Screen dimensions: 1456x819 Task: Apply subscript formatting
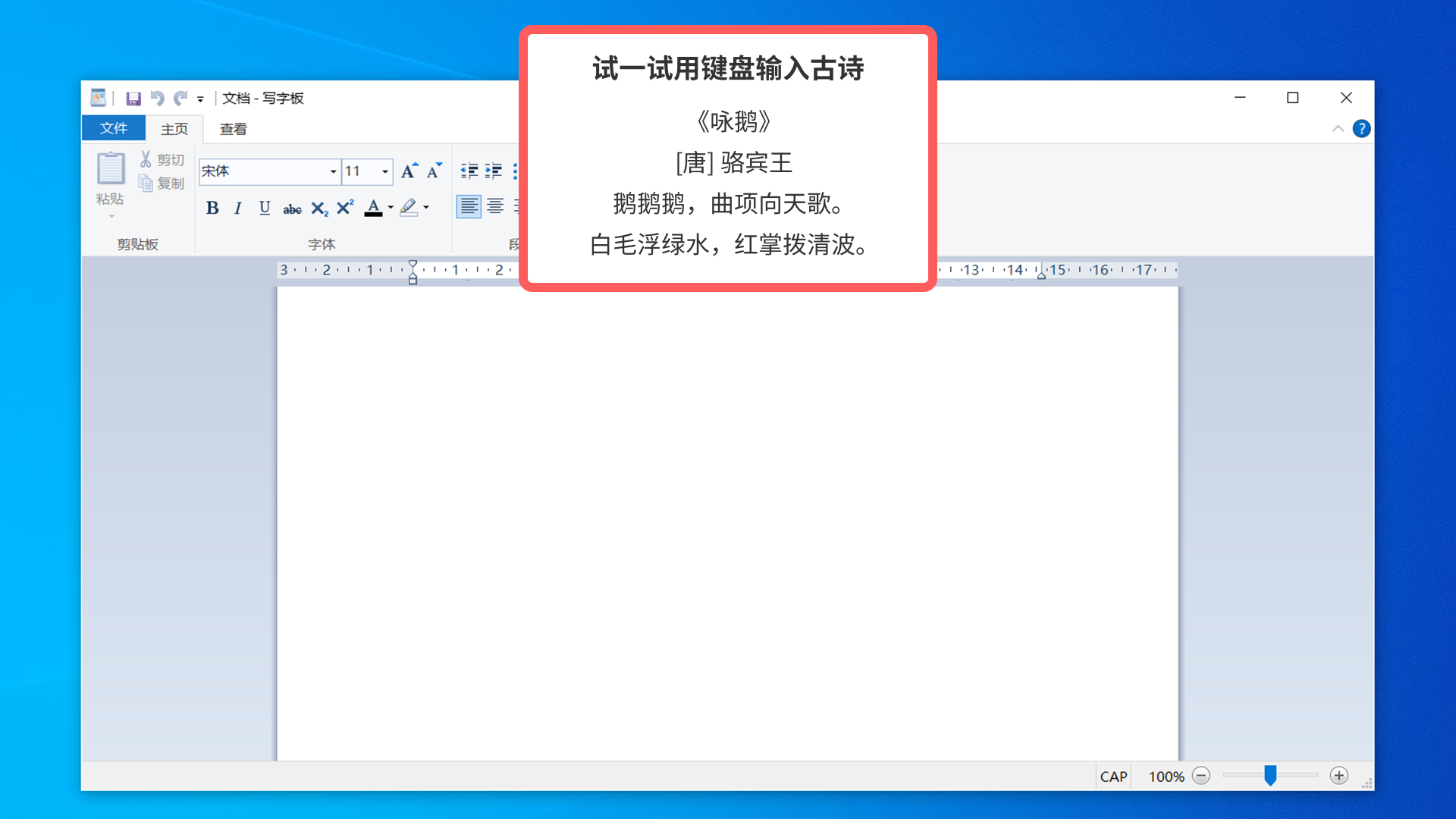[319, 209]
